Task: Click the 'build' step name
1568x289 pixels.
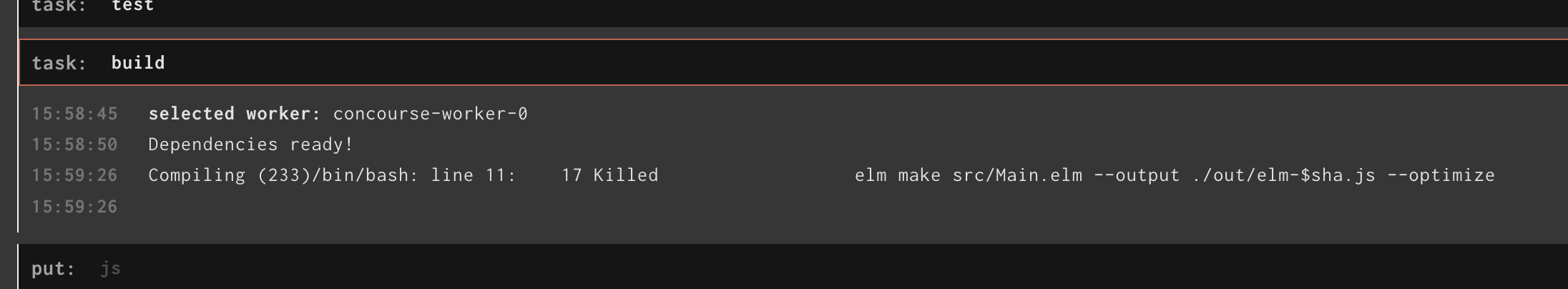Action: click(x=138, y=63)
